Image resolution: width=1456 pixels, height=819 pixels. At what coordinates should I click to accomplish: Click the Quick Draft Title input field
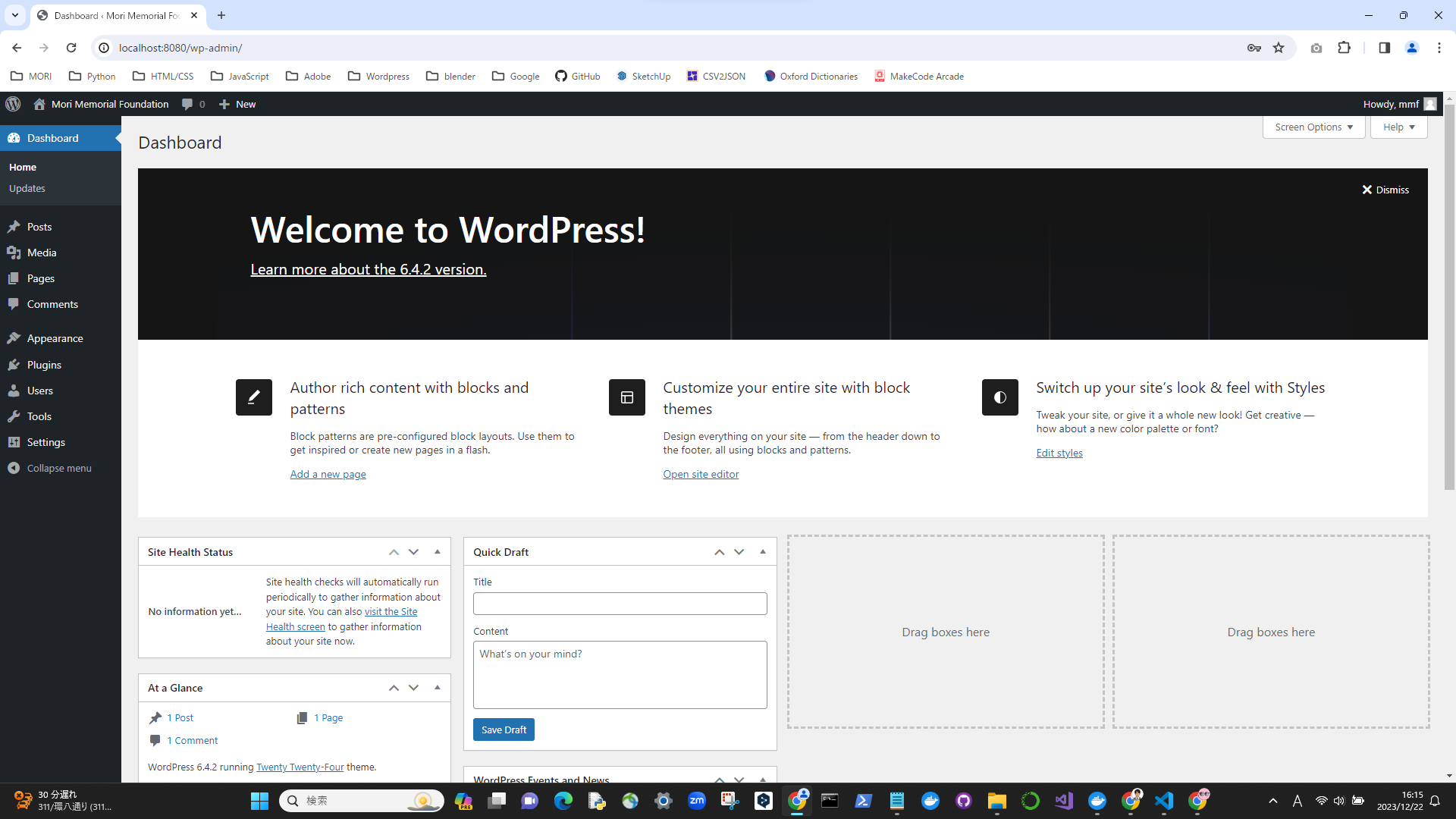tap(620, 604)
